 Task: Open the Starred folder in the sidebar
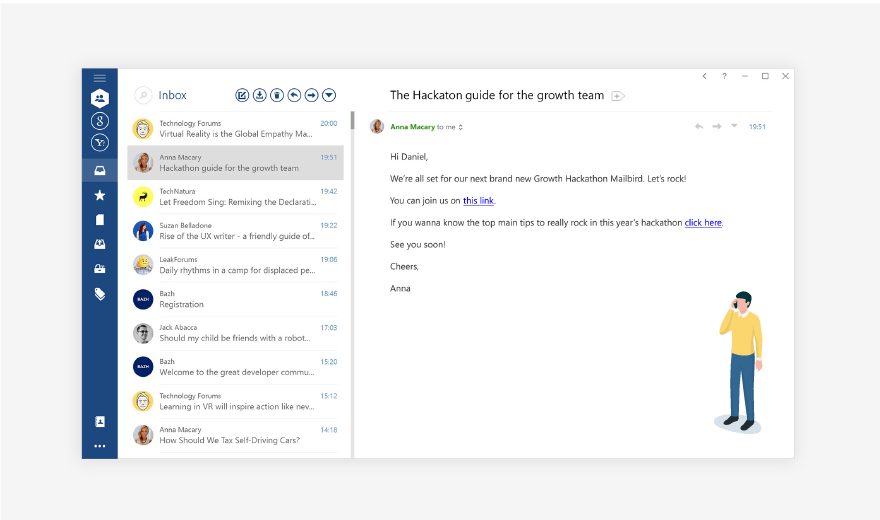coord(99,195)
